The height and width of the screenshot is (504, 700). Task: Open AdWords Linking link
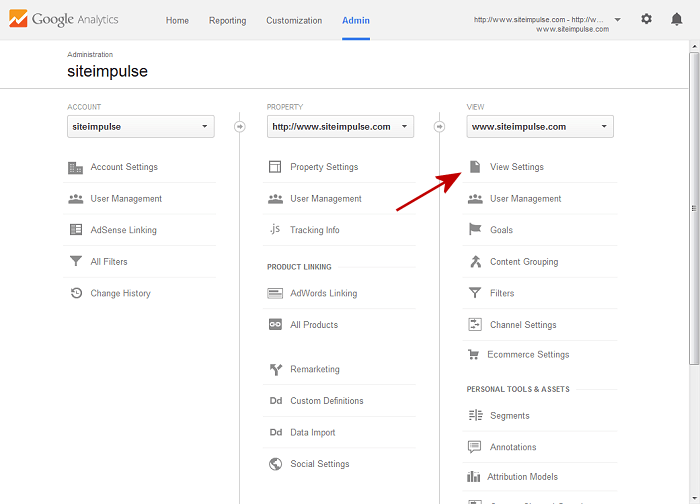324,293
